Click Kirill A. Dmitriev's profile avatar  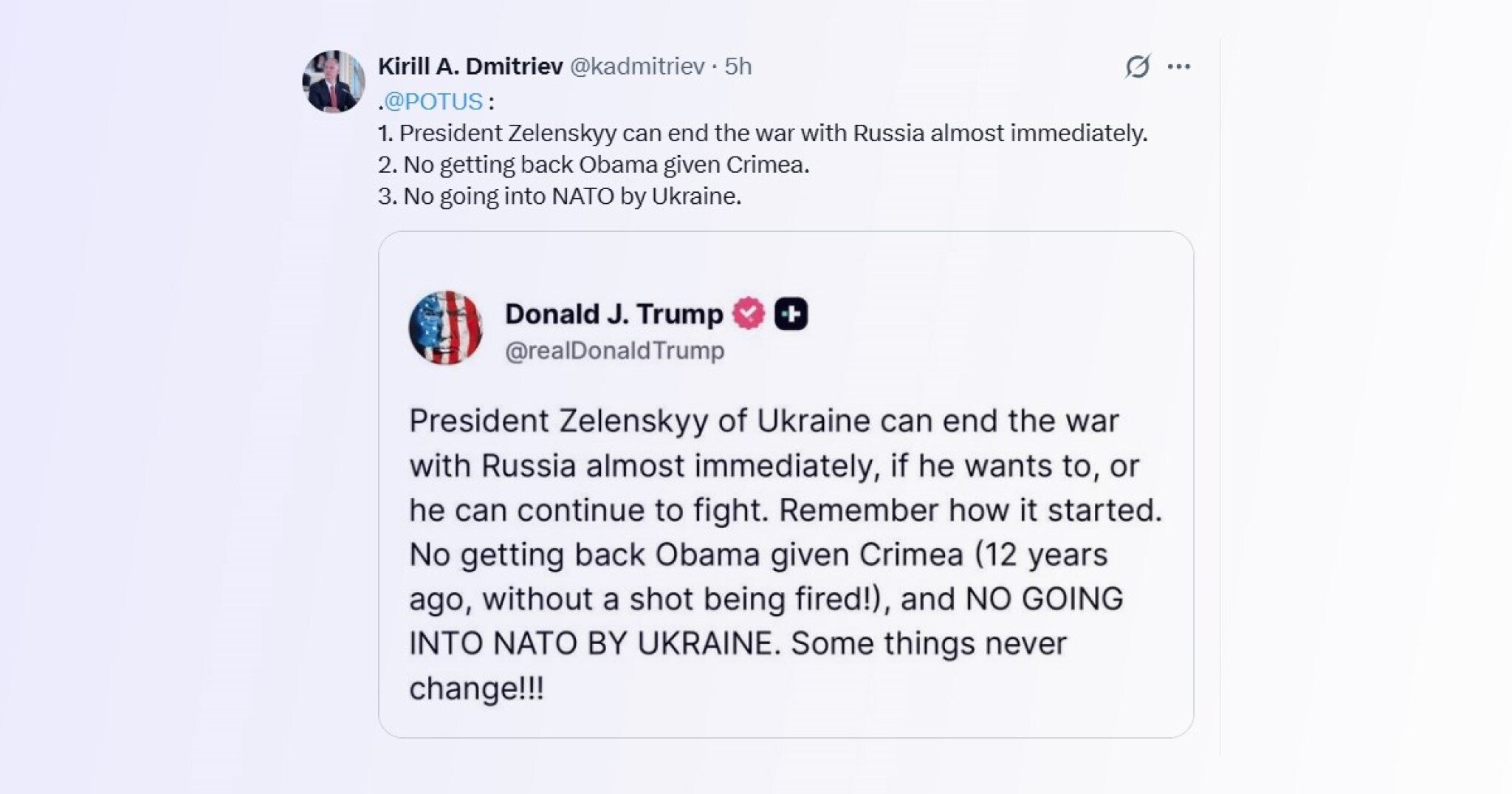334,81
